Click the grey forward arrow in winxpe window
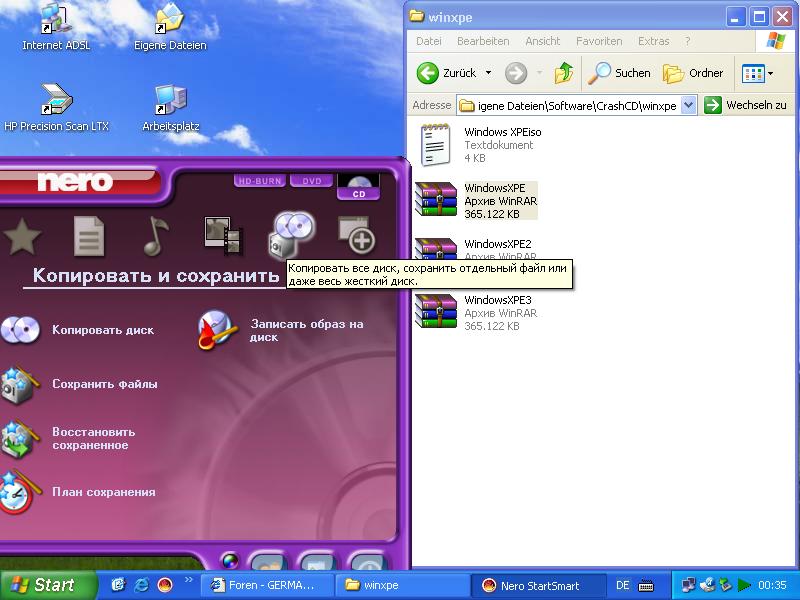 pyautogui.click(x=516, y=73)
